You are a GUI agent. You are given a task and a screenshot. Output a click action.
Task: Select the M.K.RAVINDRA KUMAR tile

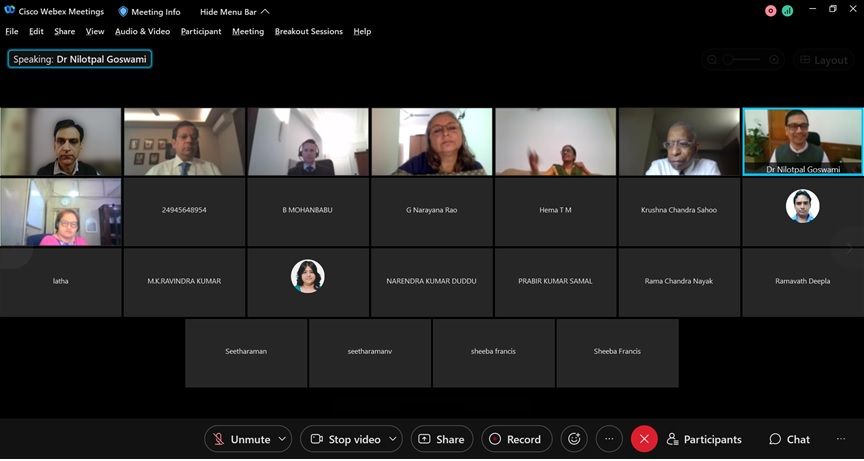184,283
